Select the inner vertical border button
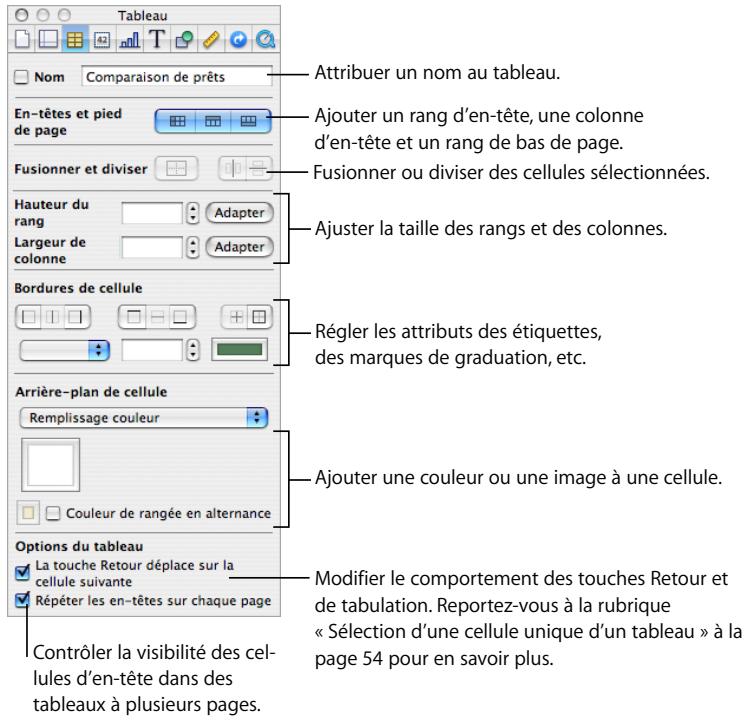748x722 pixels. click(53, 317)
